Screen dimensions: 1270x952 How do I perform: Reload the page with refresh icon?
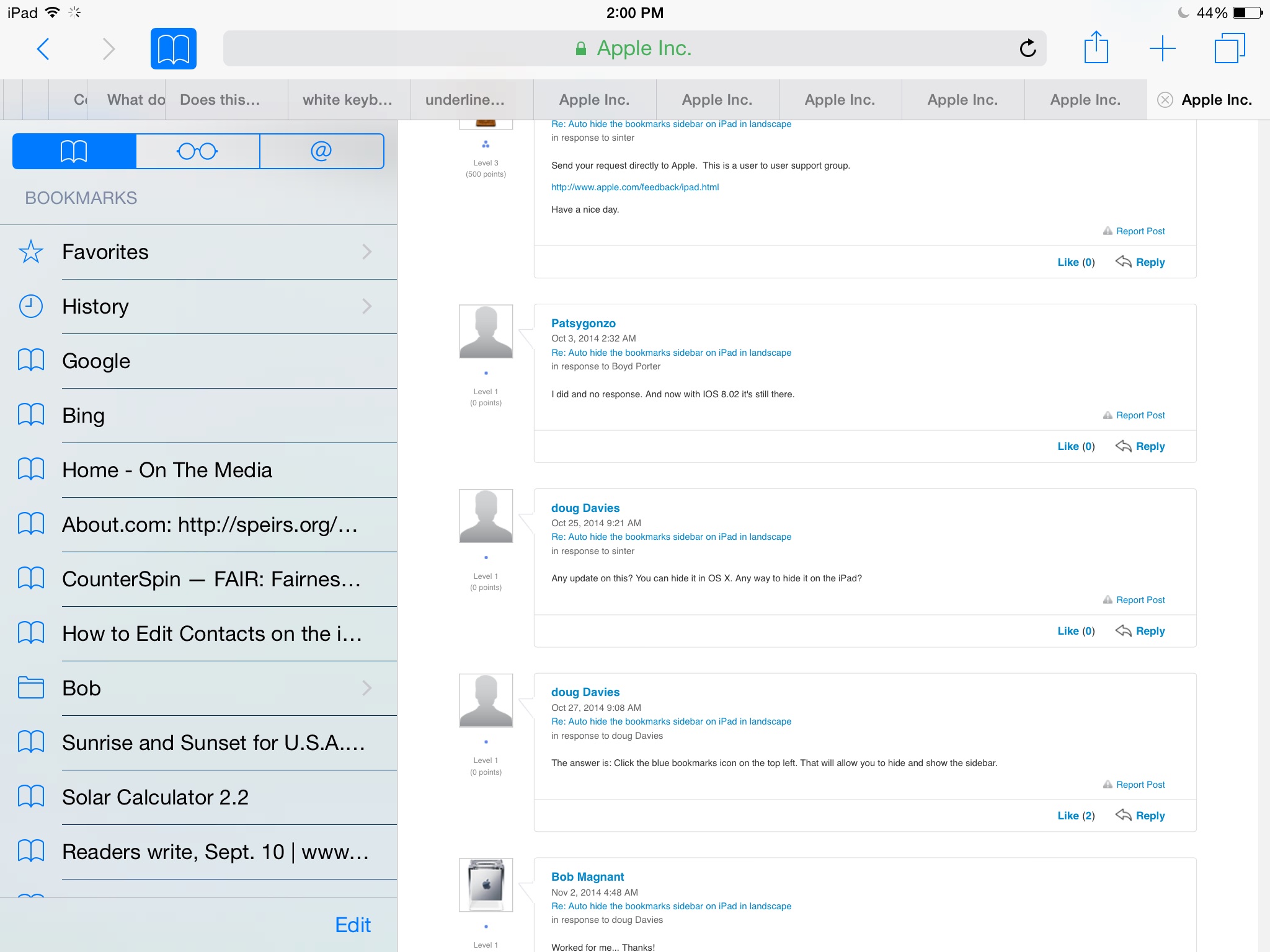(1028, 48)
